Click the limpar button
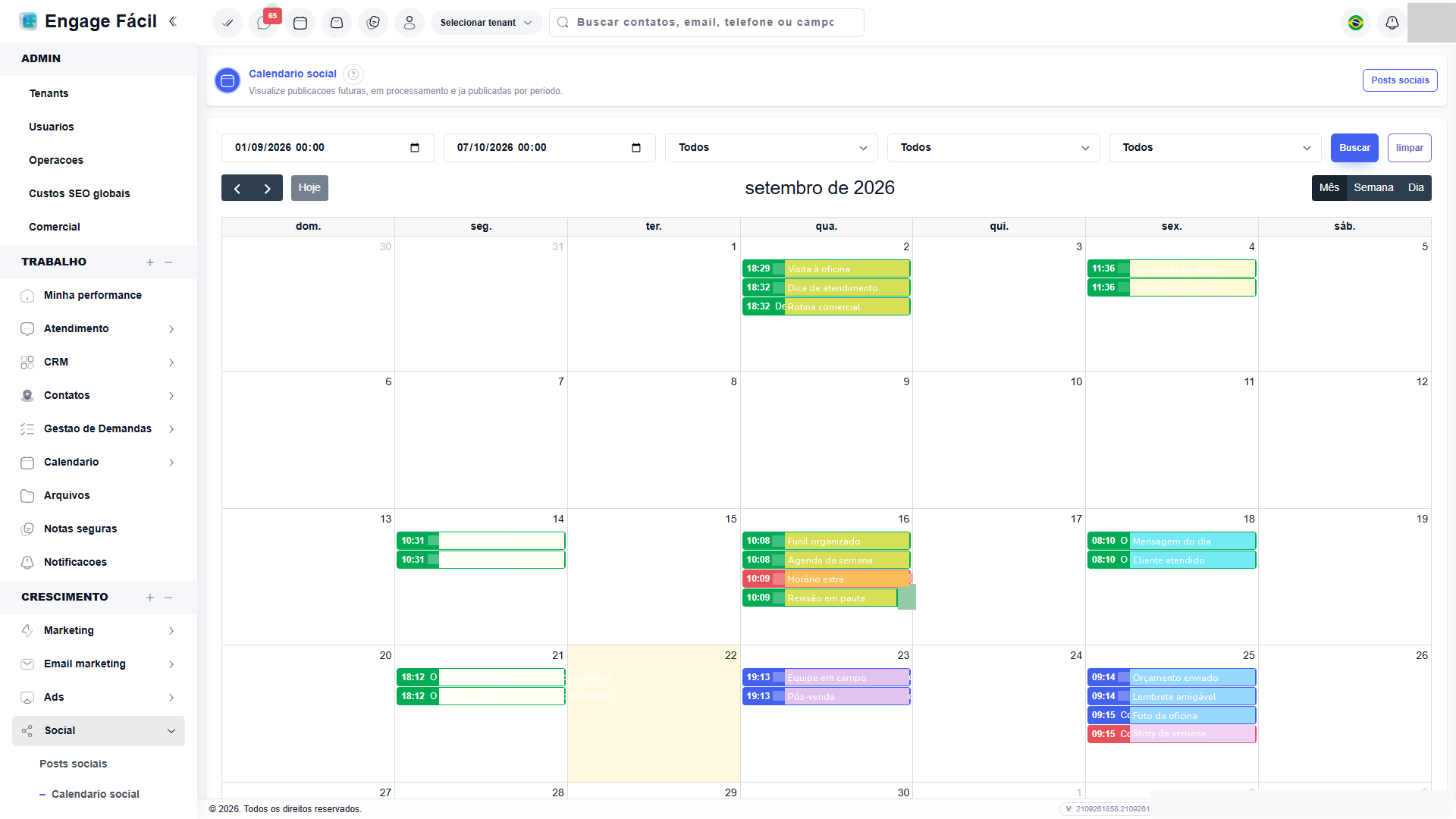Viewport: 1456px width, 819px height. [x=1410, y=148]
